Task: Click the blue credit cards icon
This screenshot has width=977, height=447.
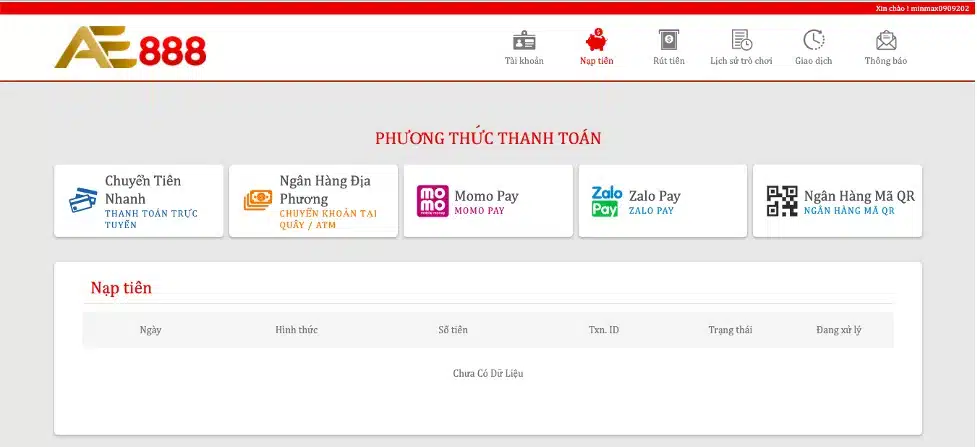Action: (83, 201)
